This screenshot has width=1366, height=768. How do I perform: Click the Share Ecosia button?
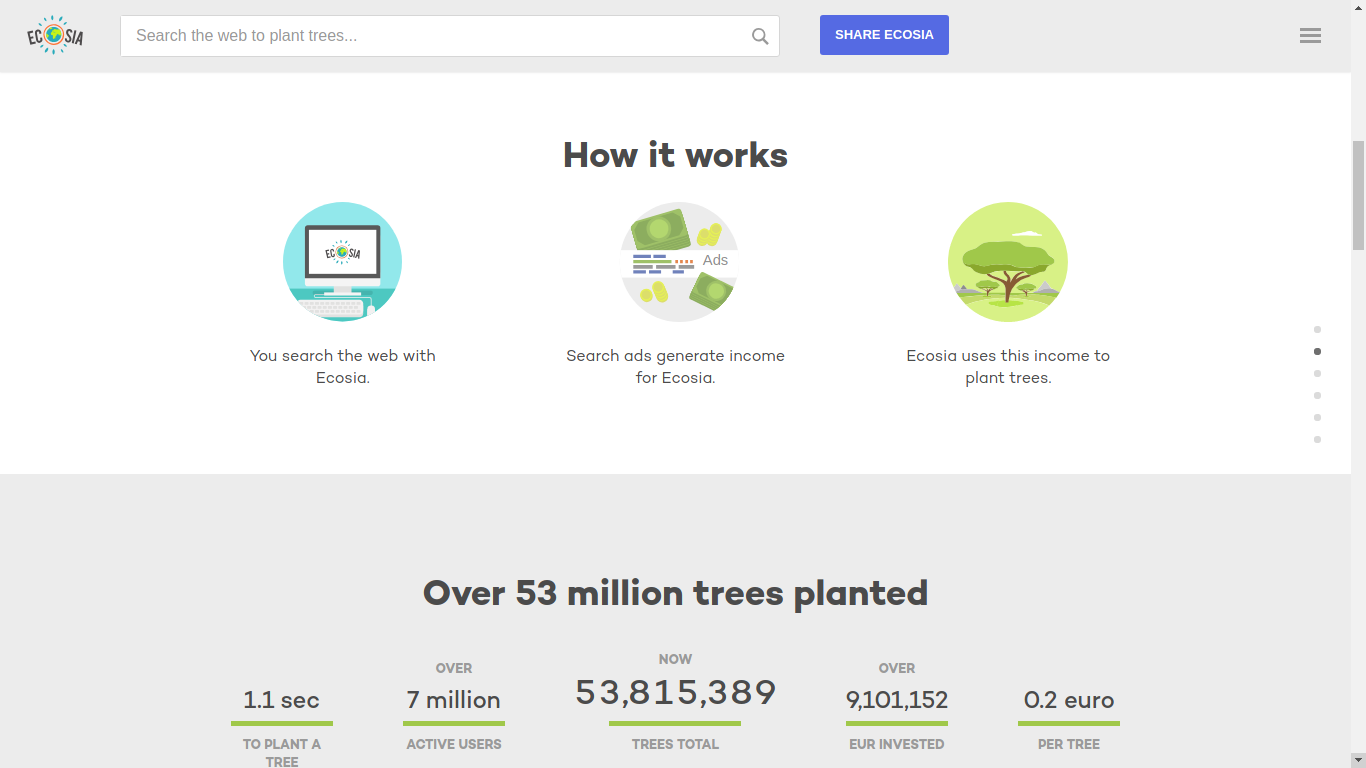point(884,35)
